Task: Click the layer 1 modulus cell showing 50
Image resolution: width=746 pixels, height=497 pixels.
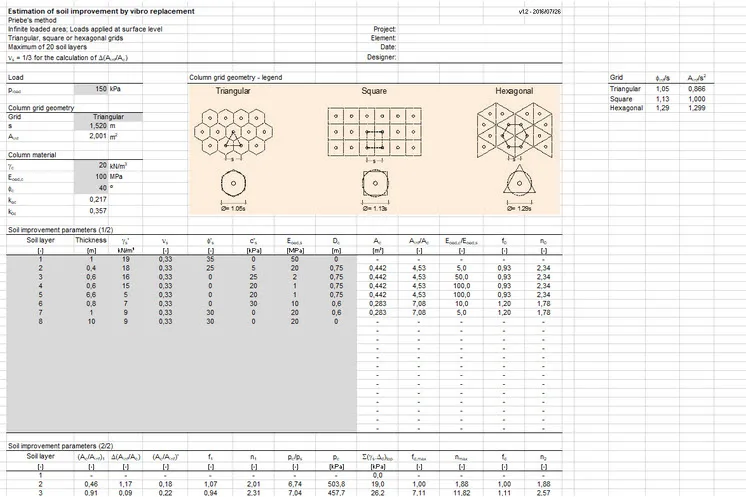Action: pos(295,259)
